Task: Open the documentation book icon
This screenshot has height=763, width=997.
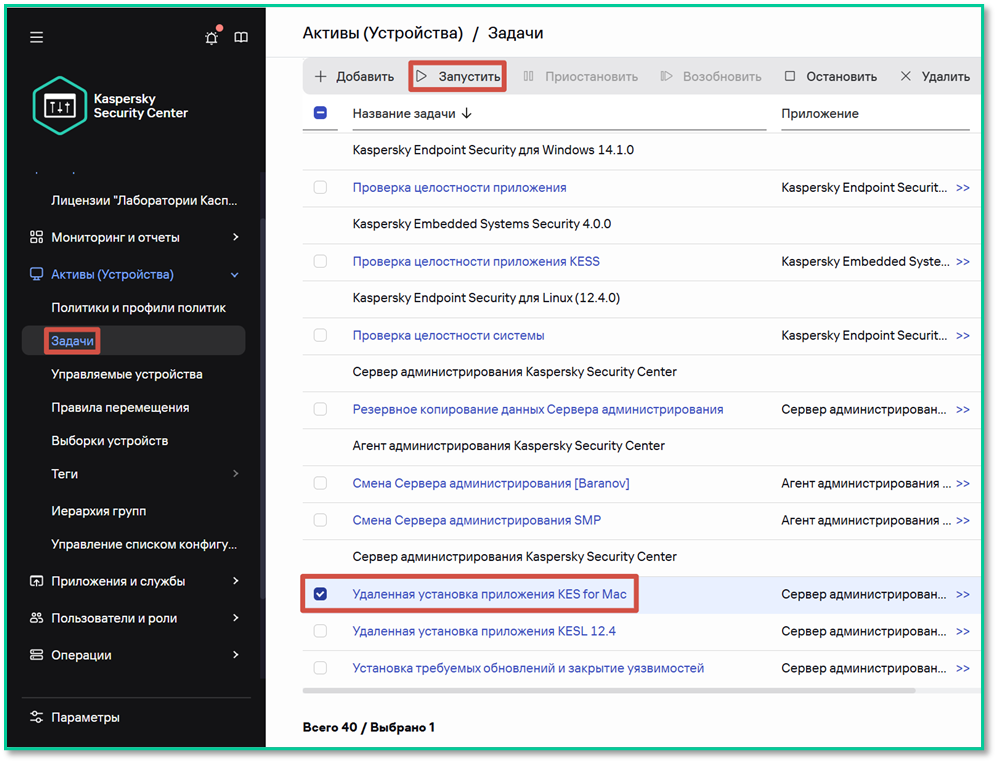Action: click(x=241, y=38)
